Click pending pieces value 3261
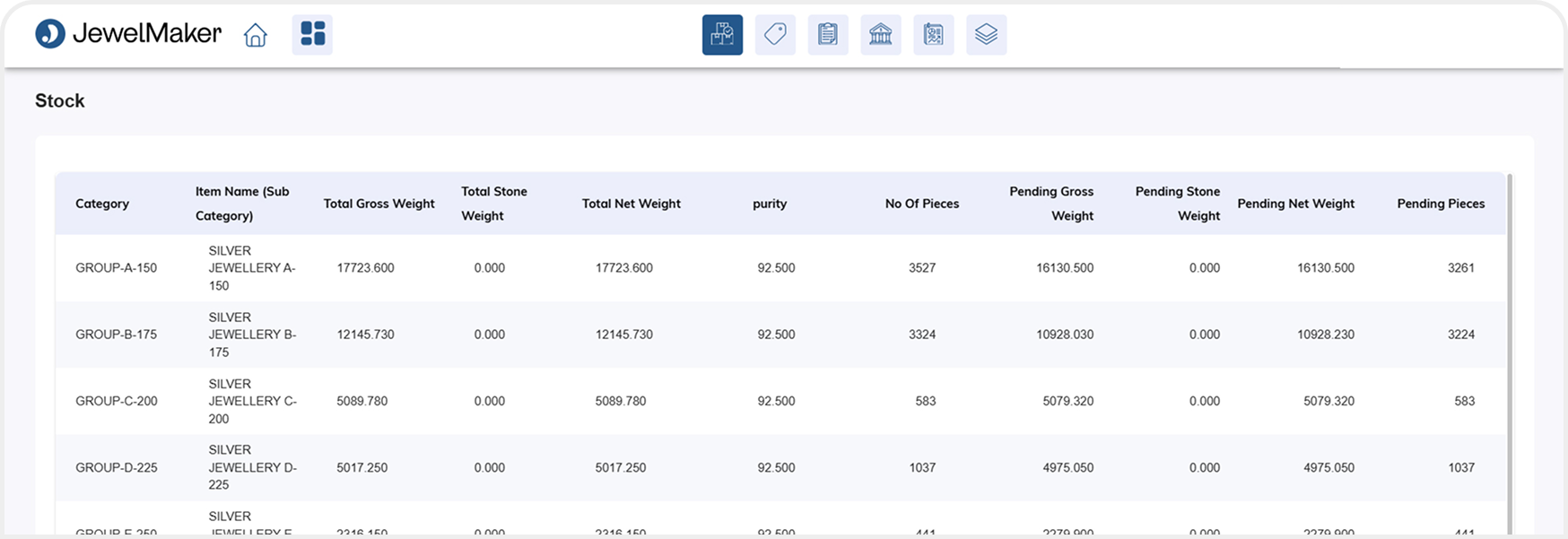The width and height of the screenshot is (1568, 539). click(1461, 268)
